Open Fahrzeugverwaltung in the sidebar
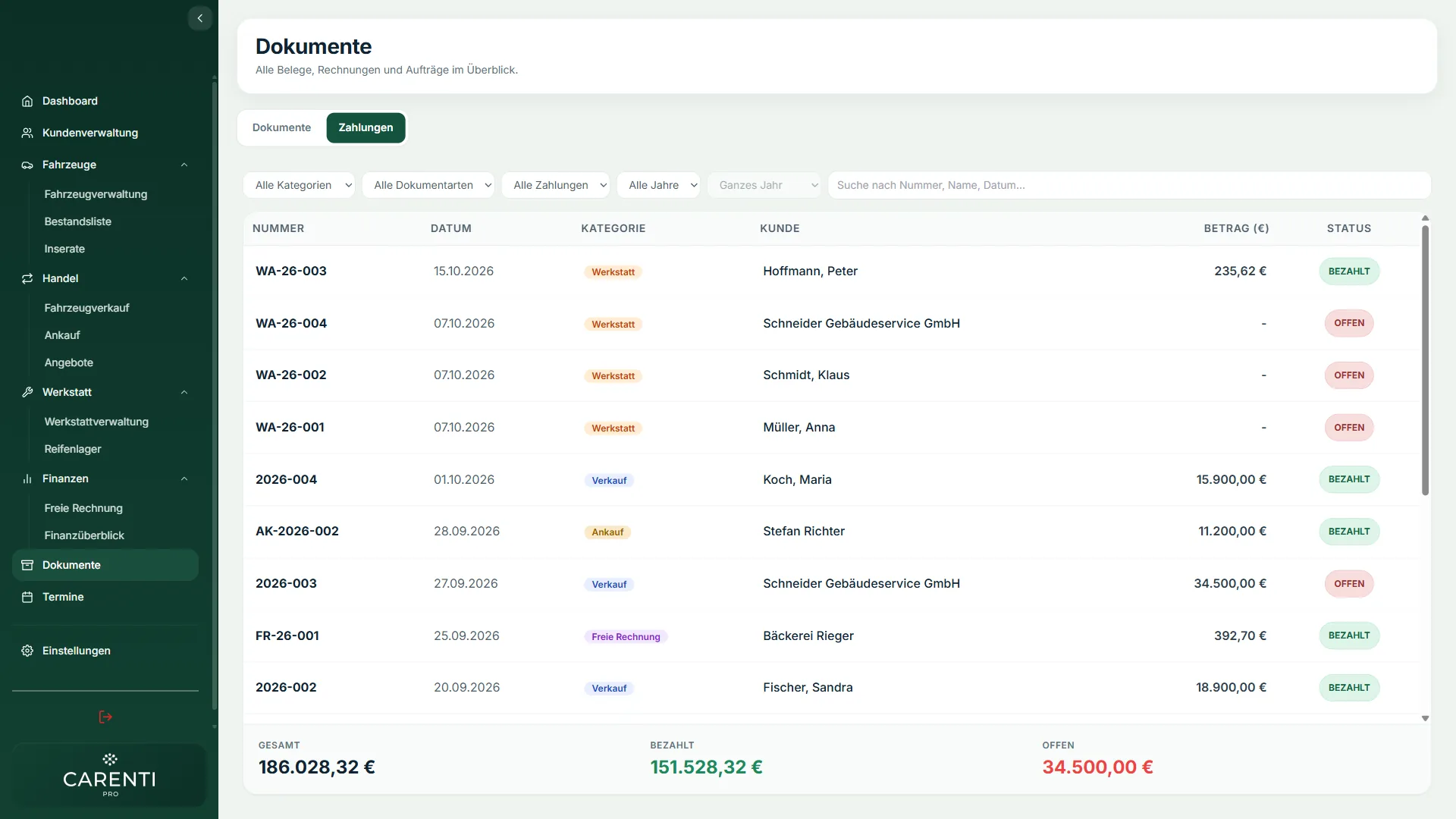This screenshot has height=819, width=1456. pyautogui.click(x=96, y=194)
